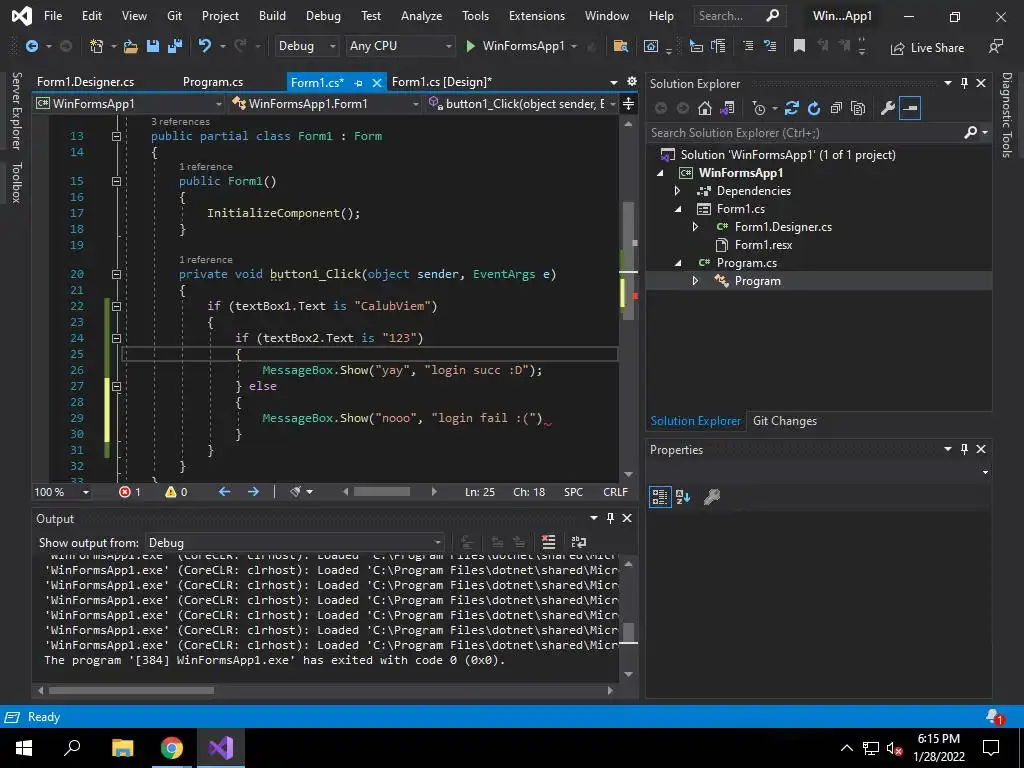
Task: Click the Navigate Backward toolbar arrow
Action: coord(31,46)
